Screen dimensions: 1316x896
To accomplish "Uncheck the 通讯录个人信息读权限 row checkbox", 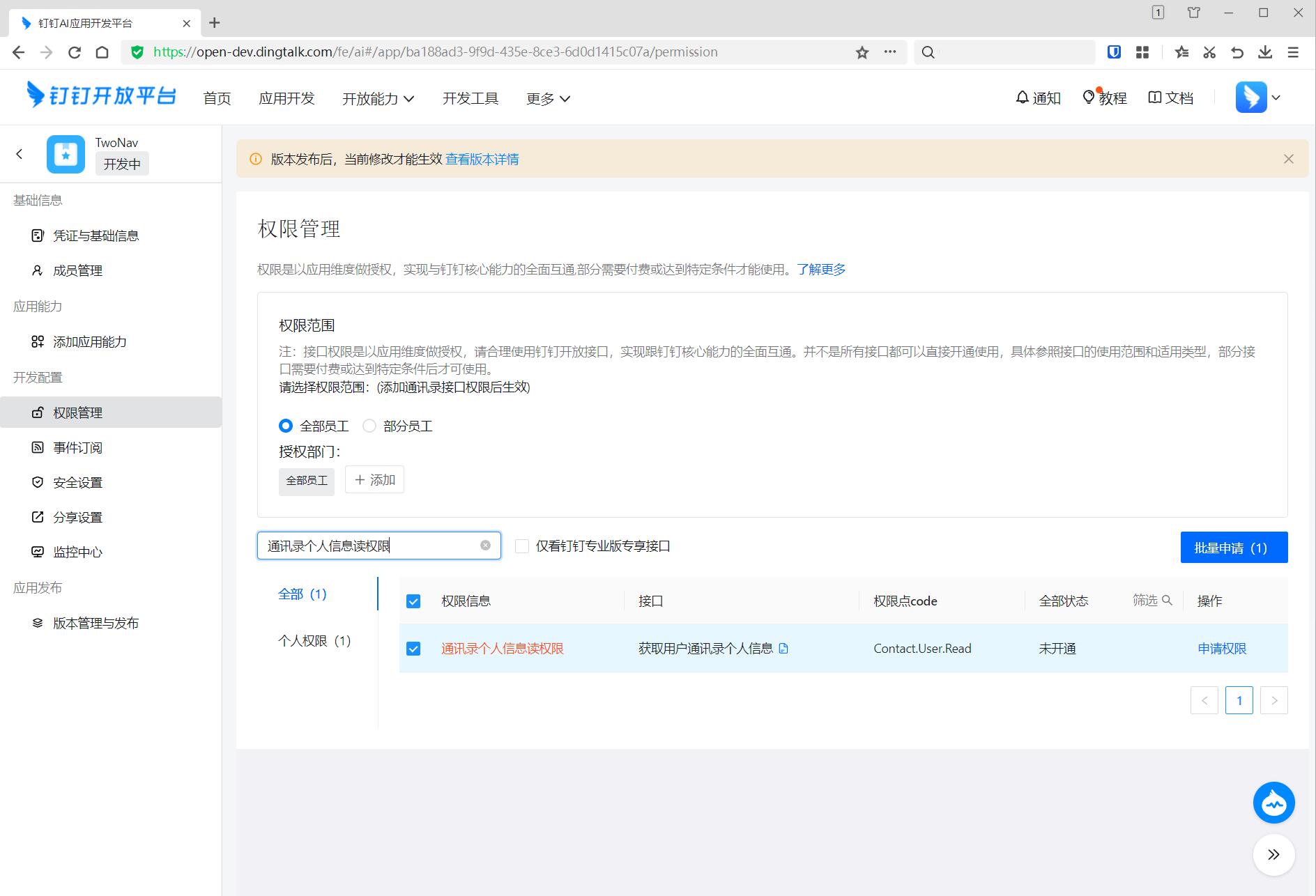I will pyautogui.click(x=413, y=649).
